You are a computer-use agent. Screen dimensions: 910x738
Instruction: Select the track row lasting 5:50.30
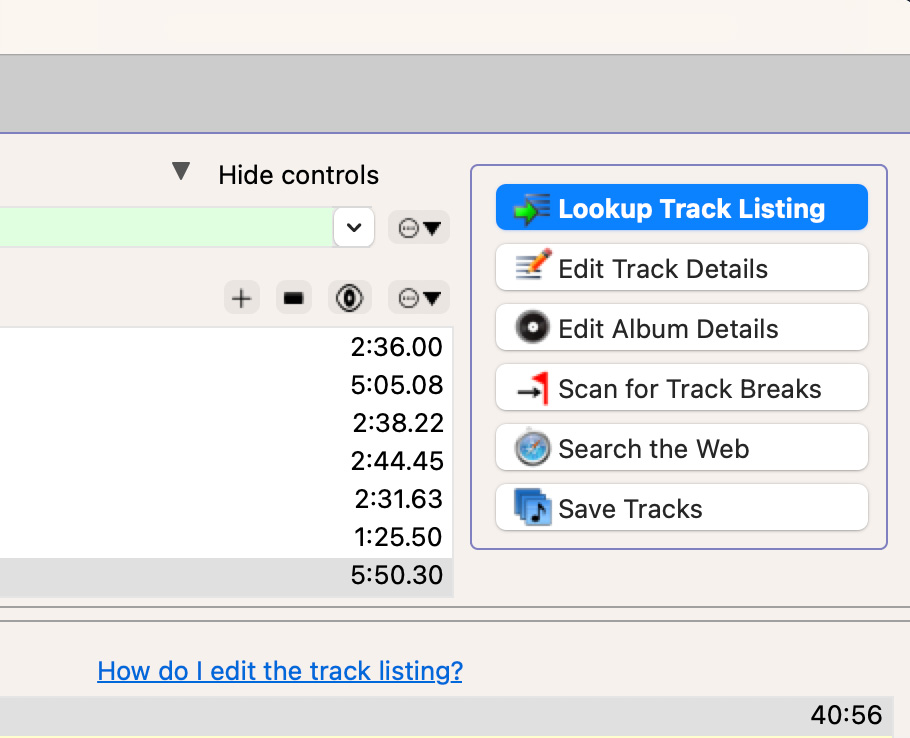click(x=225, y=575)
